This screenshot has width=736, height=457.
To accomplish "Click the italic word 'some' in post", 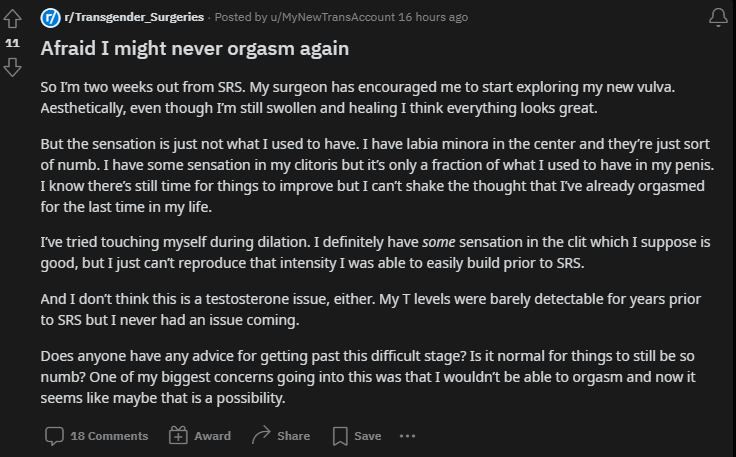I will coord(438,242).
